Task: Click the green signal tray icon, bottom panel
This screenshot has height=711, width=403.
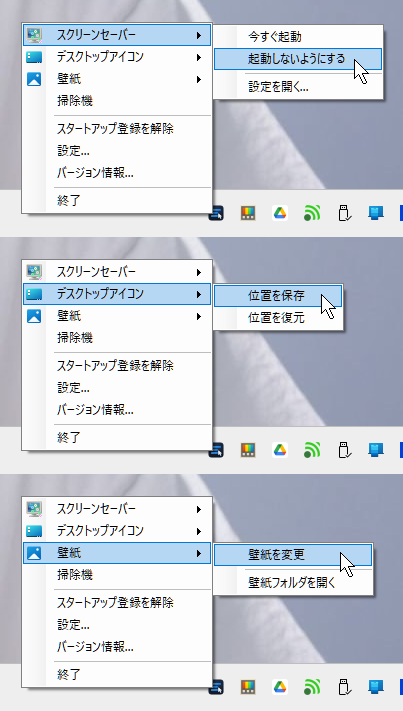Action: (312, 687)
